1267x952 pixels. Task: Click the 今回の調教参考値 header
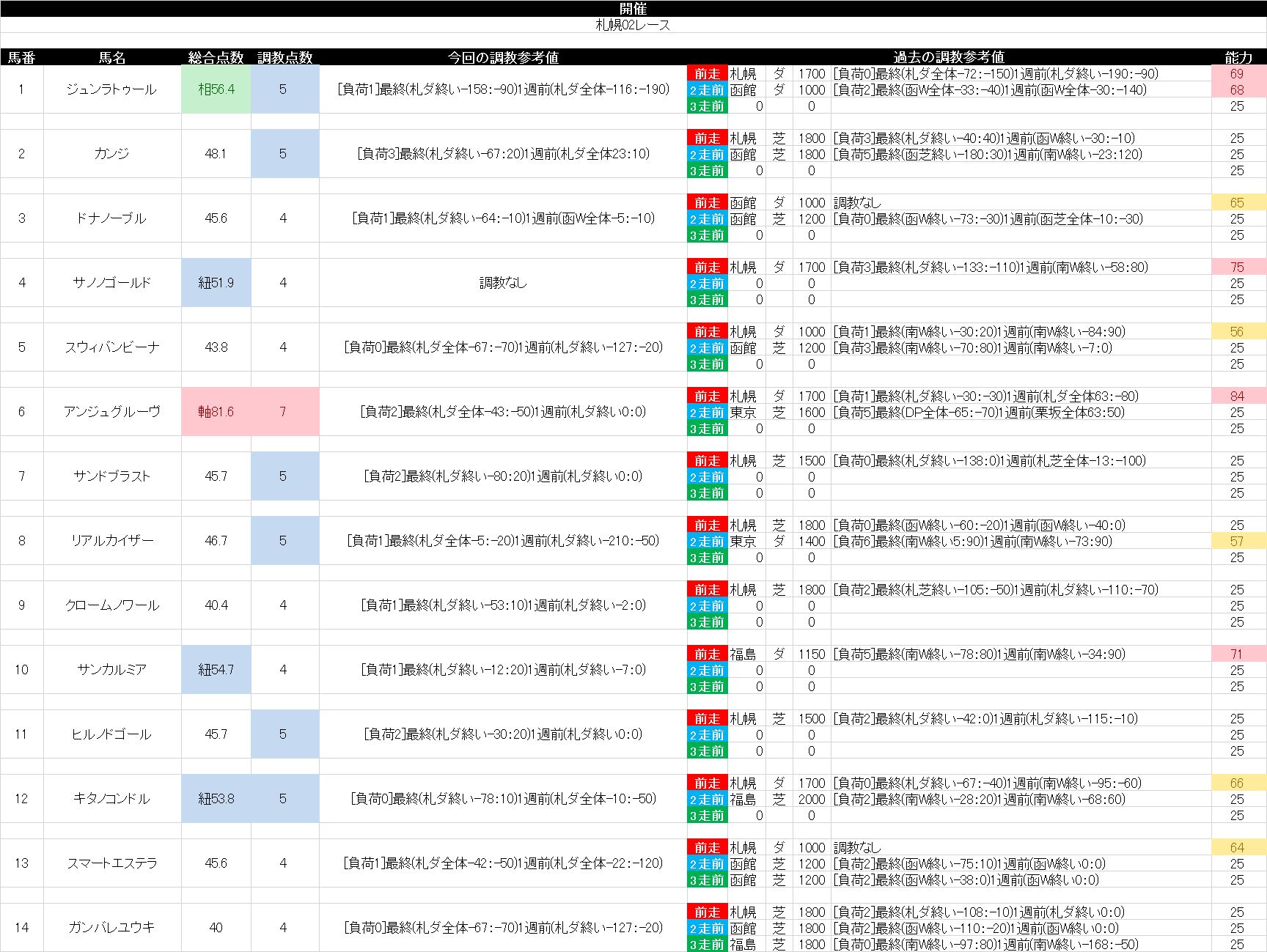(x=503, y=57)
